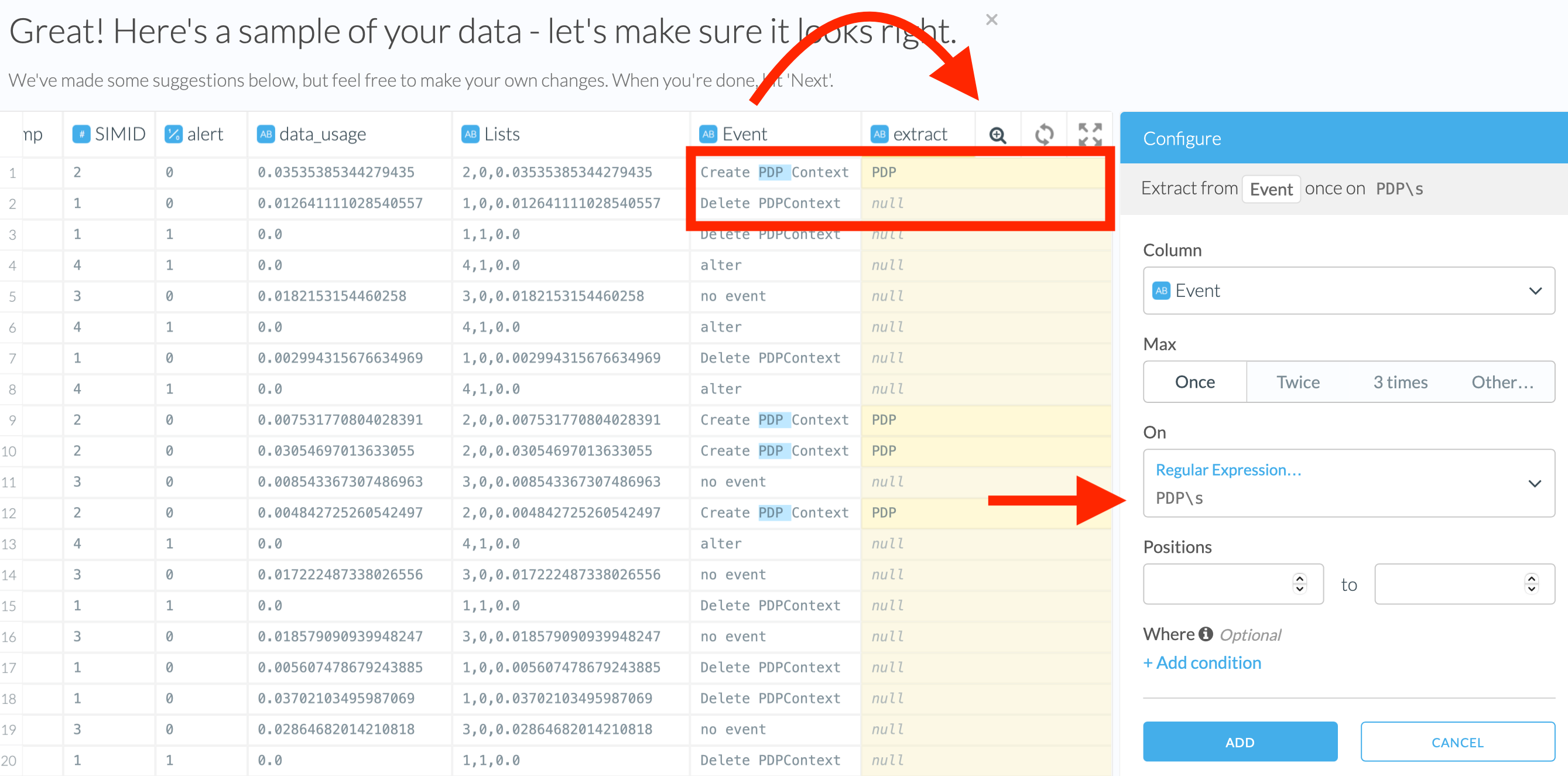The image size is (1568, 776).
Task: Select Twice as max extraction
Action: (x=1297, y=382)
